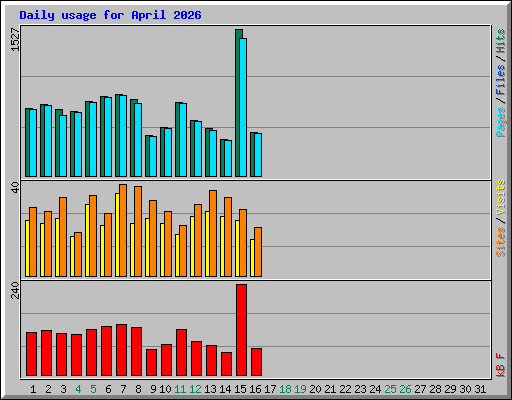512x400 pixels.
Task: Click the "Hits" legend label
Action: click(x=500, y=41)
